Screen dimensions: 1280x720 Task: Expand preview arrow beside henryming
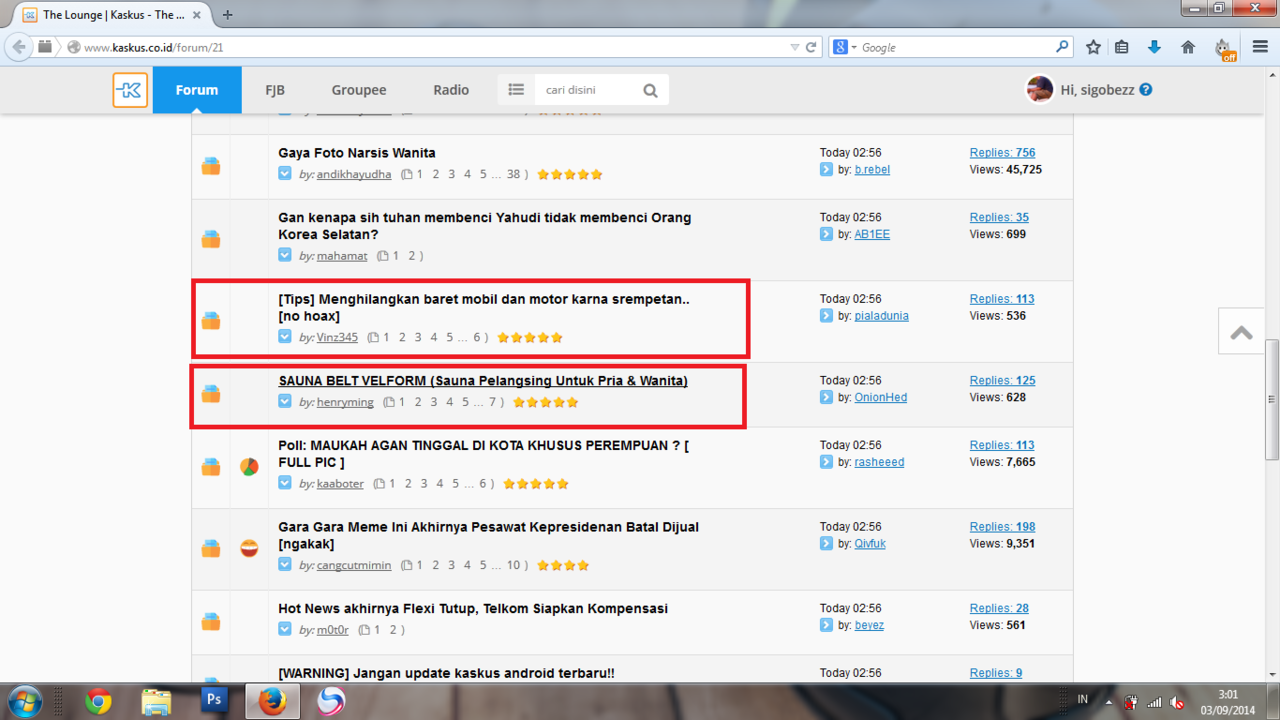(x=285, y=402)
